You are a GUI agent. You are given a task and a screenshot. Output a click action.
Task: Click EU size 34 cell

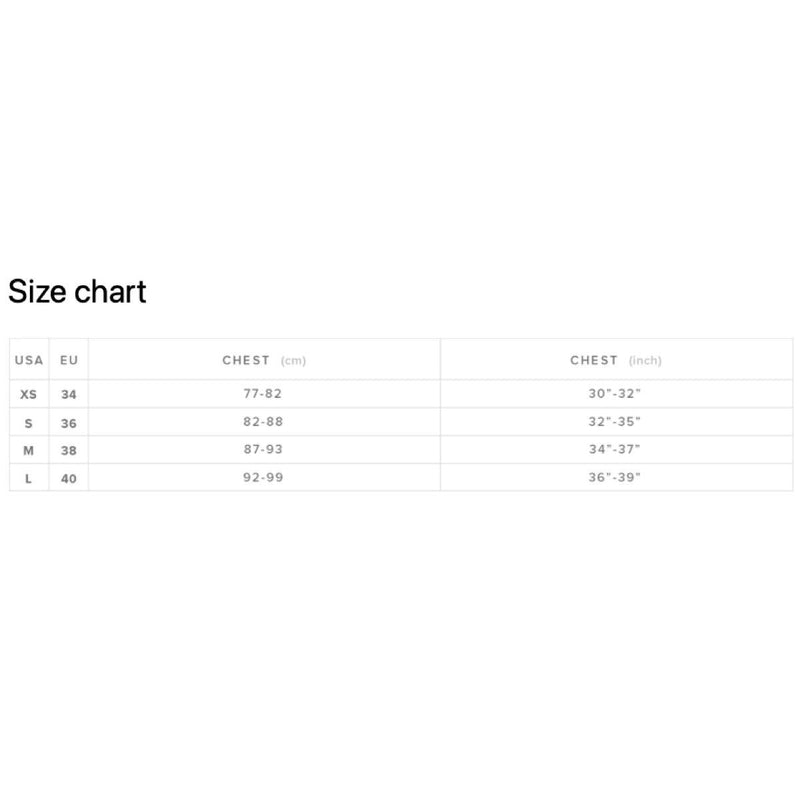tap(69, 394)
